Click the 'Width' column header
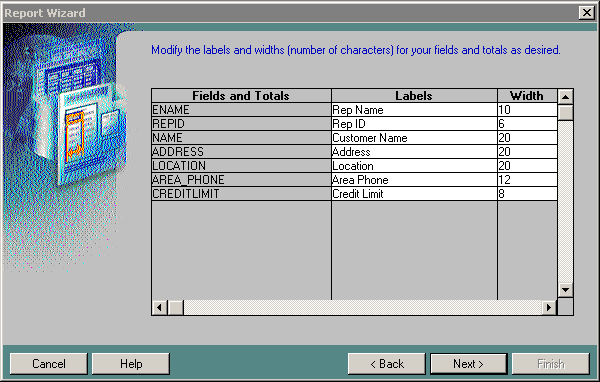Image resolution: width=600 pixels, height=382 pixels. click(x=527, y=96)
